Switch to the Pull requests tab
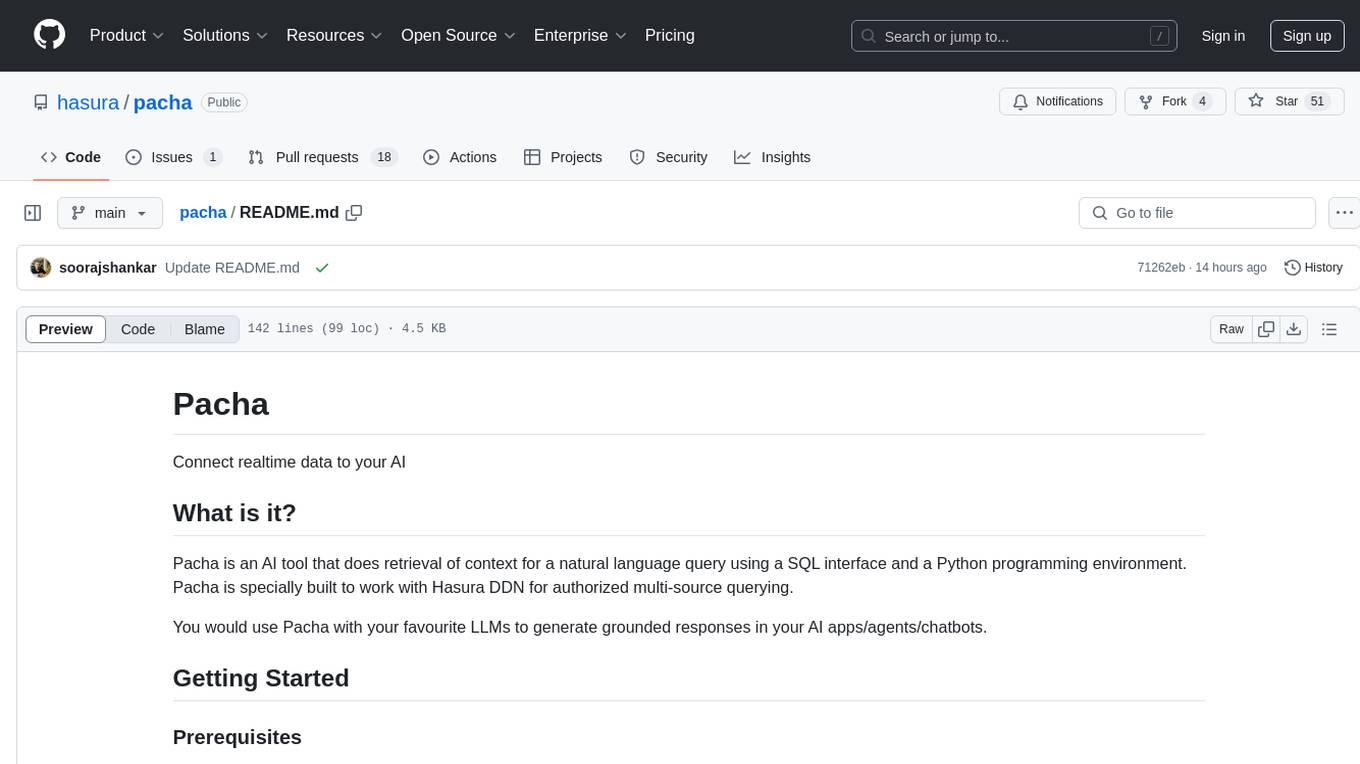Viewport: 1360px width, 764px height. tap(322, 157)
